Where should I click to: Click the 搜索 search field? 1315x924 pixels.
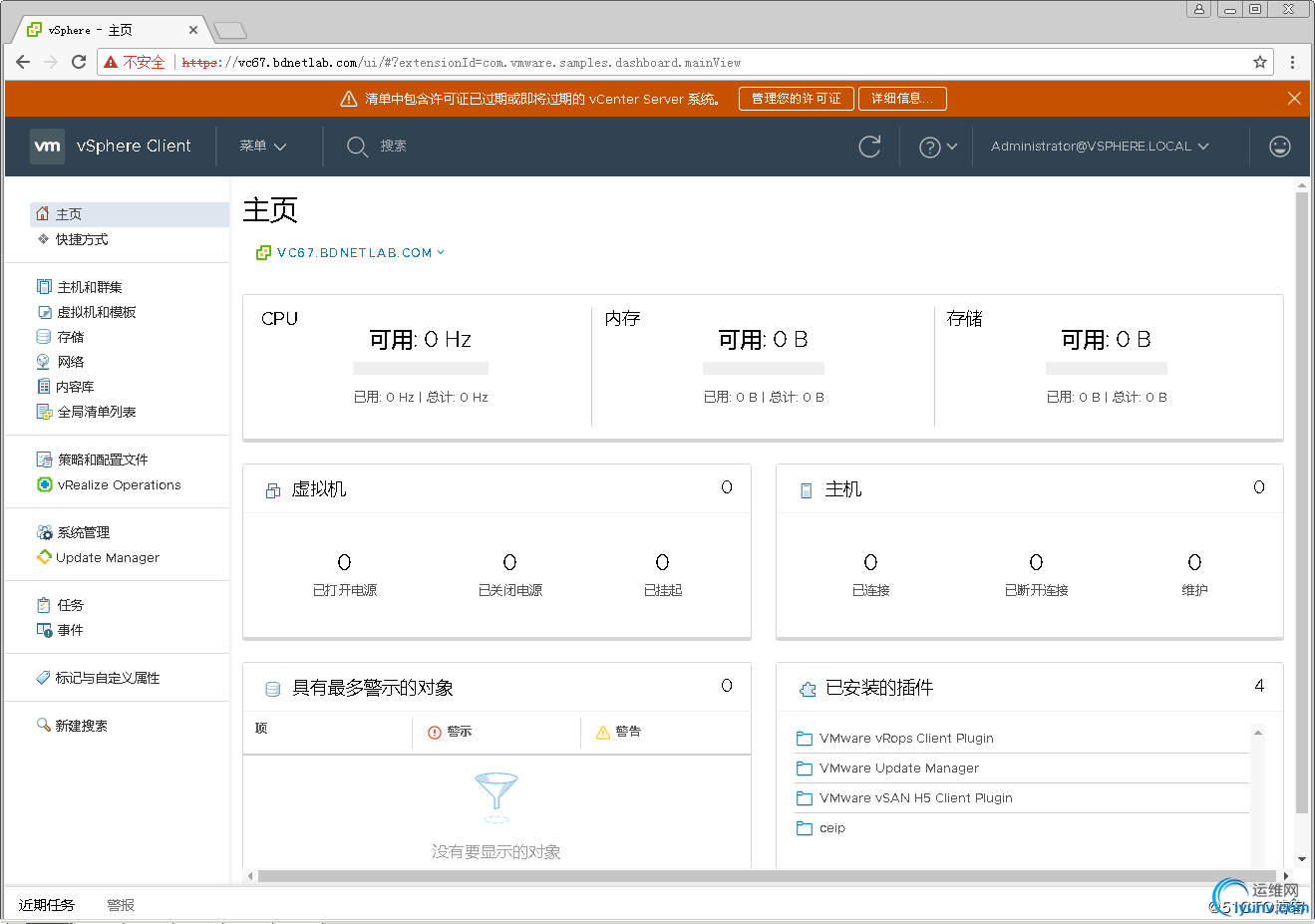[x=394, y=147]
